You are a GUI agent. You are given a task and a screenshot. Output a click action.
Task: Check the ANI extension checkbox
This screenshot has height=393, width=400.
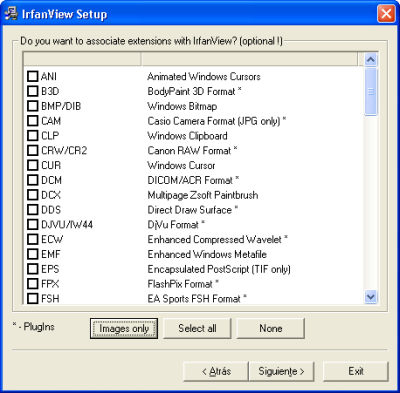coord(33,76)
